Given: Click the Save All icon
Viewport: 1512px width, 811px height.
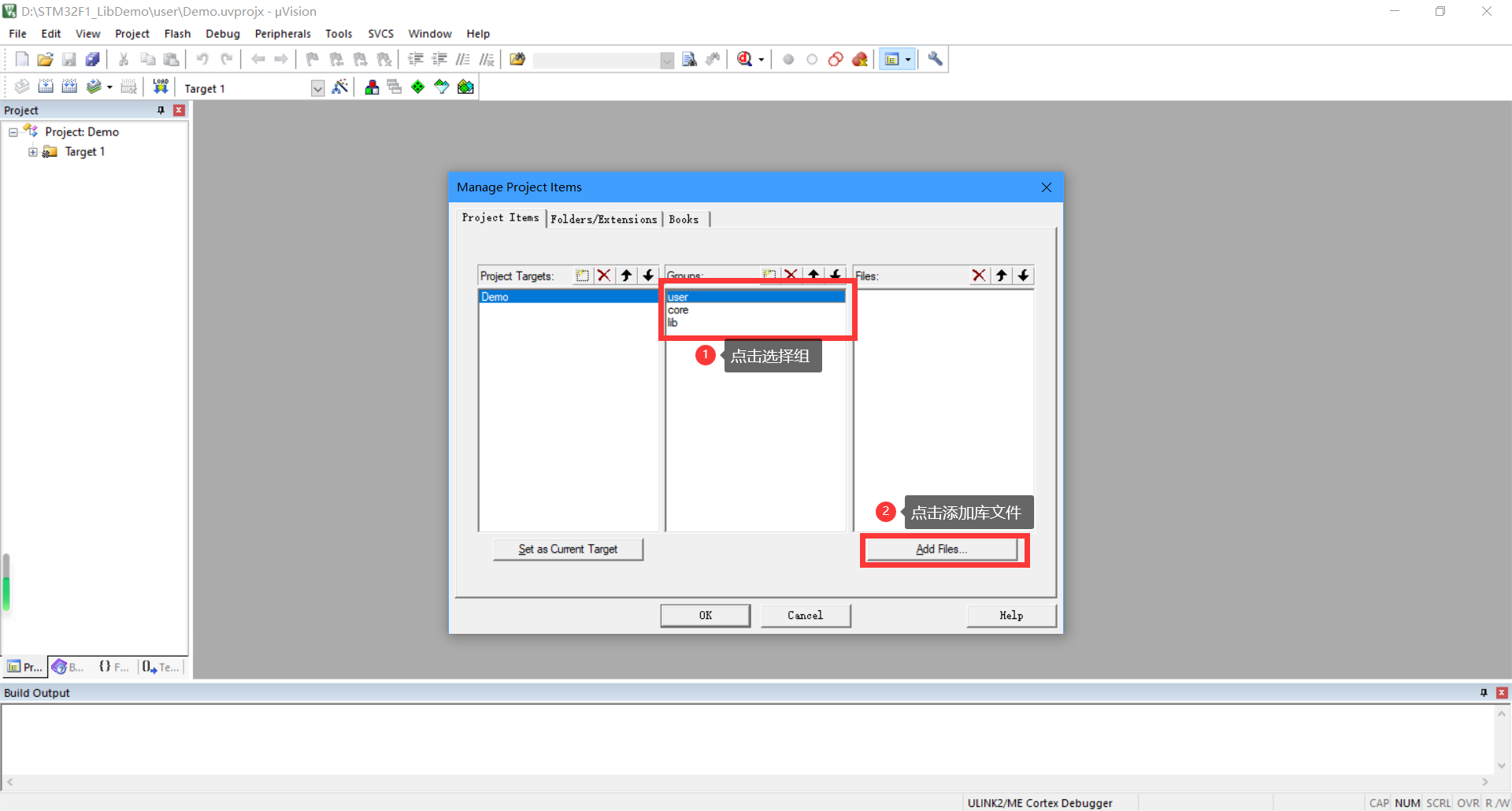Looking at the screenshot, I should coord(93,59).
